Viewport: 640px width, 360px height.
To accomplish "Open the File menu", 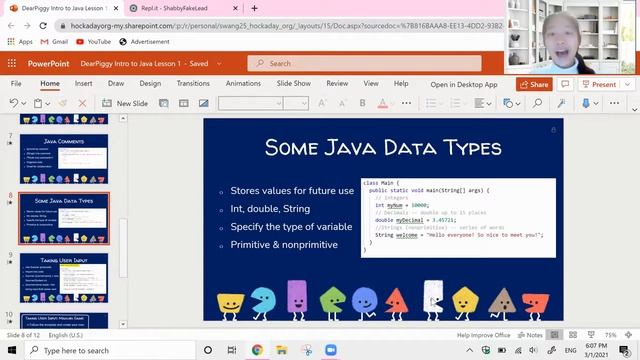I will pyautogui.click(x=16, y=83).
